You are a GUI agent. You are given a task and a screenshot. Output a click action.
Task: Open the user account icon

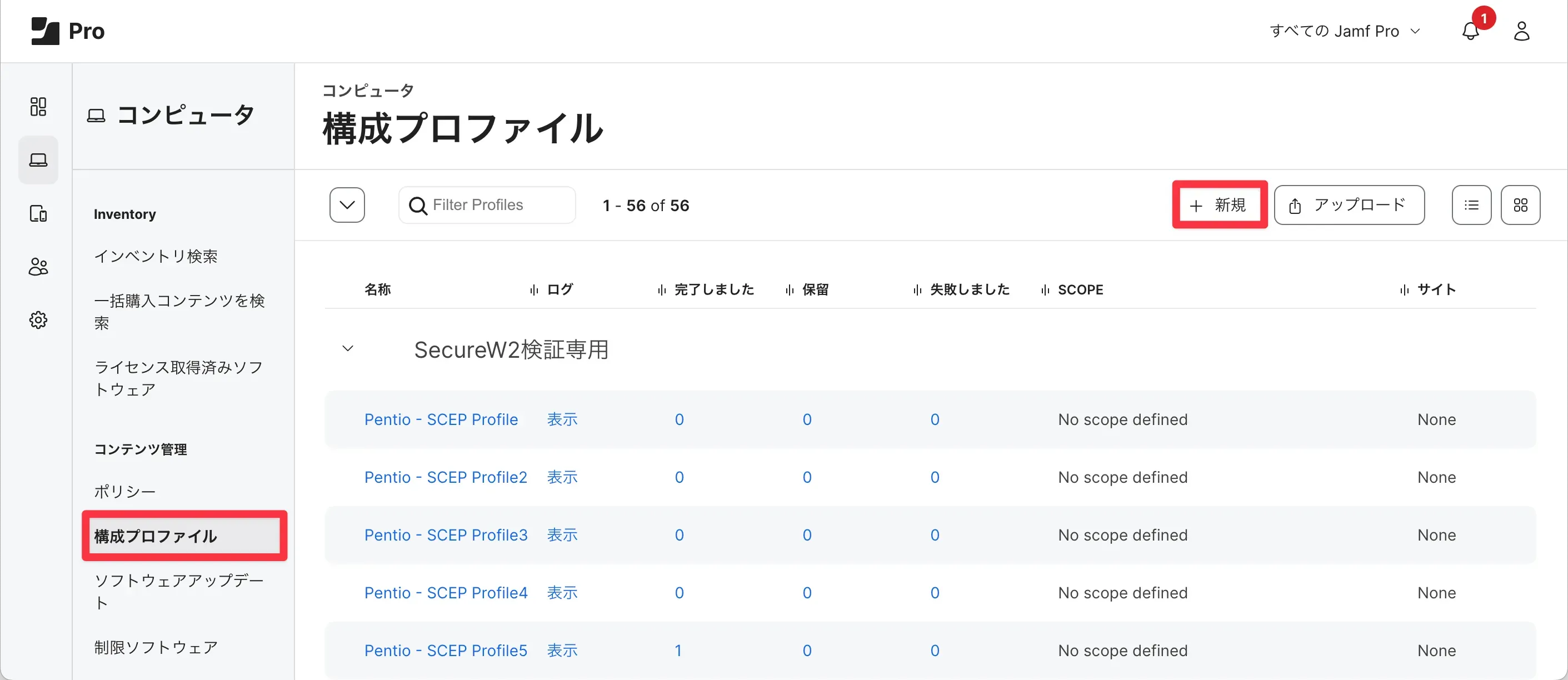coord(1521,31)
